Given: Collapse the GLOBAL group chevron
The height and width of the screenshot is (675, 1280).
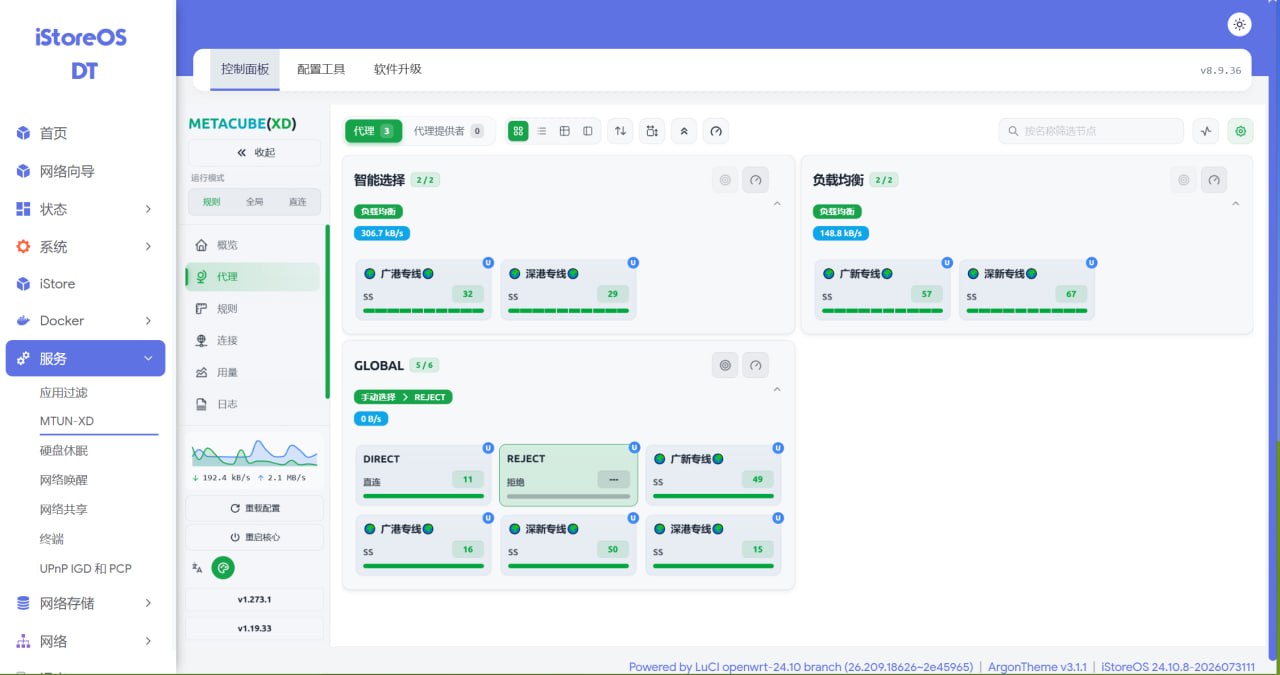Looking at the screenshot, I should coord(777,389).
